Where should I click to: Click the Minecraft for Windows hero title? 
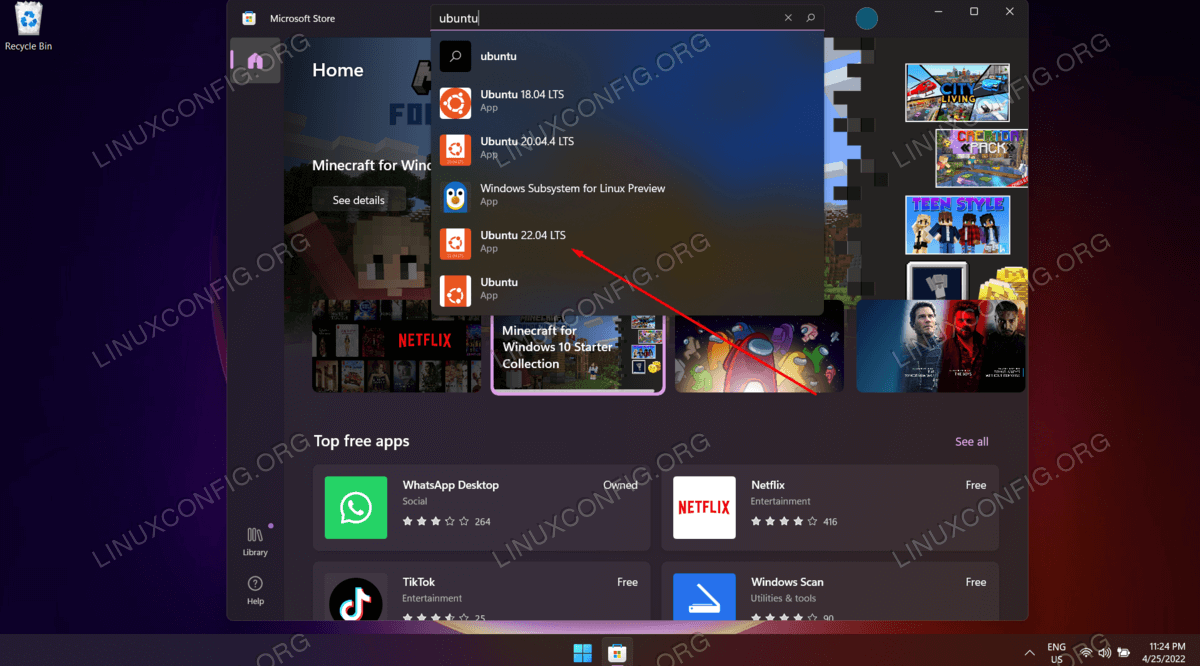point(371,165)
